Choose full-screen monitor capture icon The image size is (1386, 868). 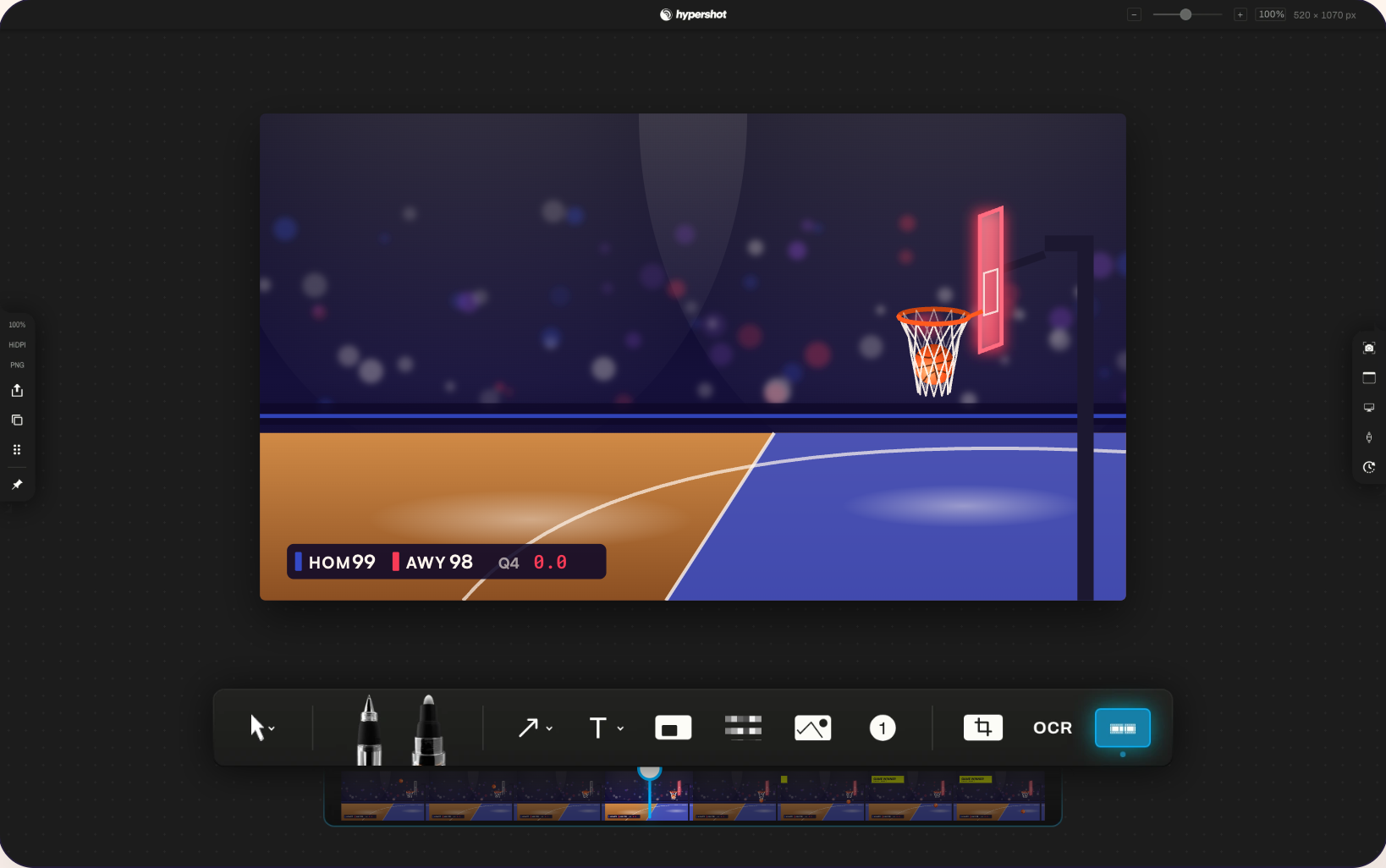[1369, 408]
